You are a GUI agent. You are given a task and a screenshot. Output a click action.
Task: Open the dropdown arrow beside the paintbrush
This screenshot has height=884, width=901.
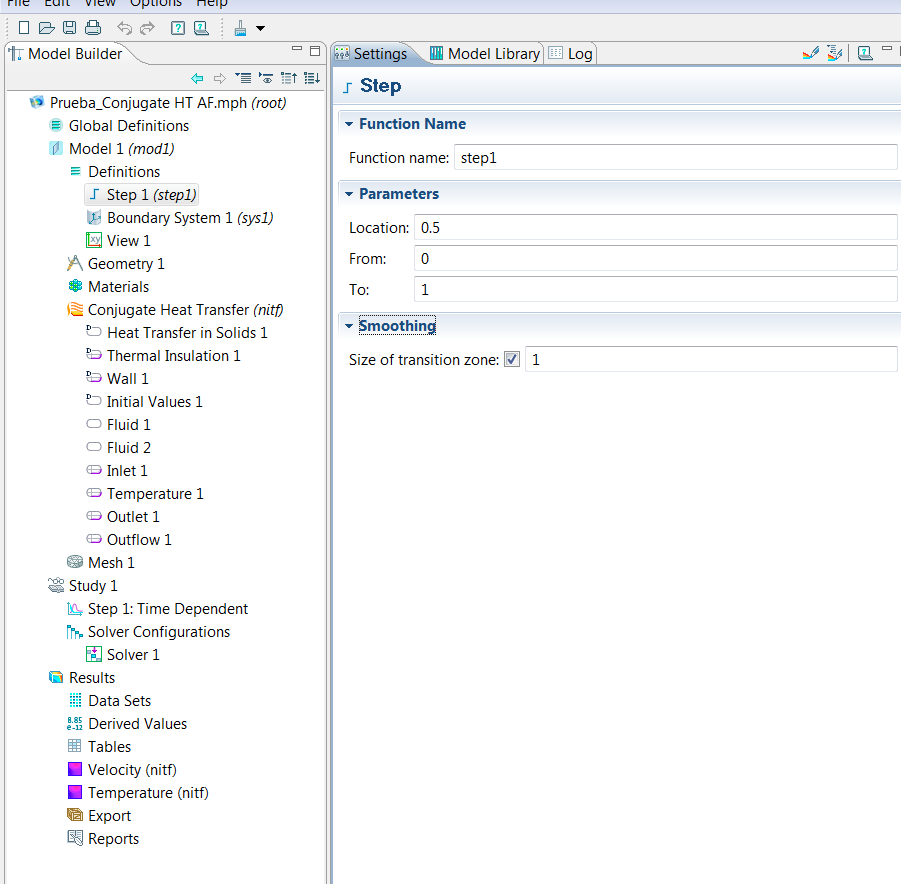(x=260, y=29)
